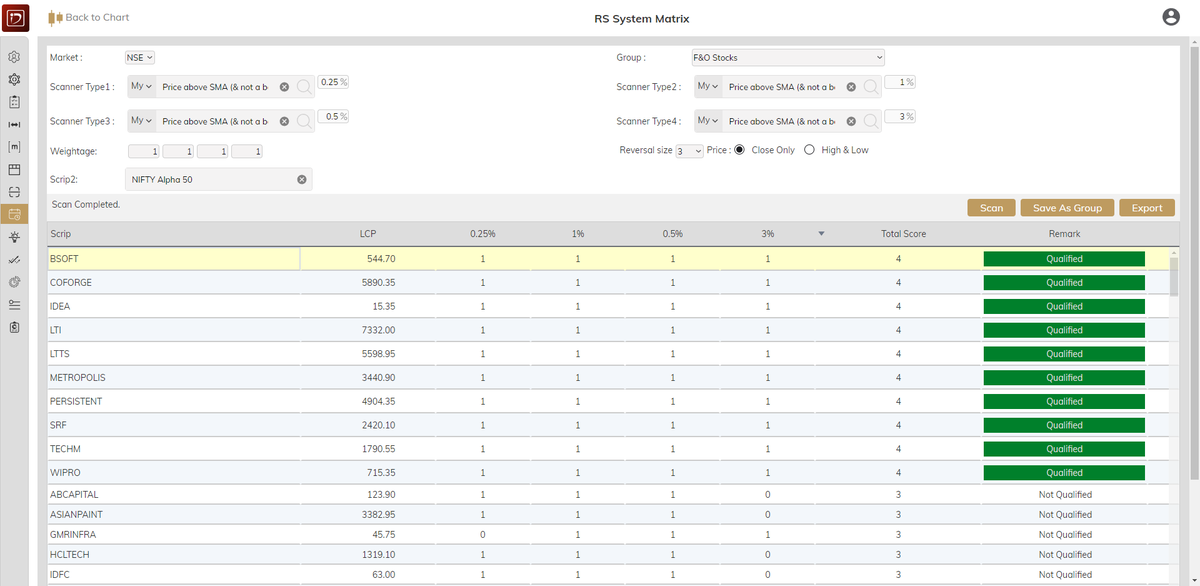The height and width of the screenshot is (586, 1200).
Task: Open the grey pie timer sidebar icon
Action: 15,282
